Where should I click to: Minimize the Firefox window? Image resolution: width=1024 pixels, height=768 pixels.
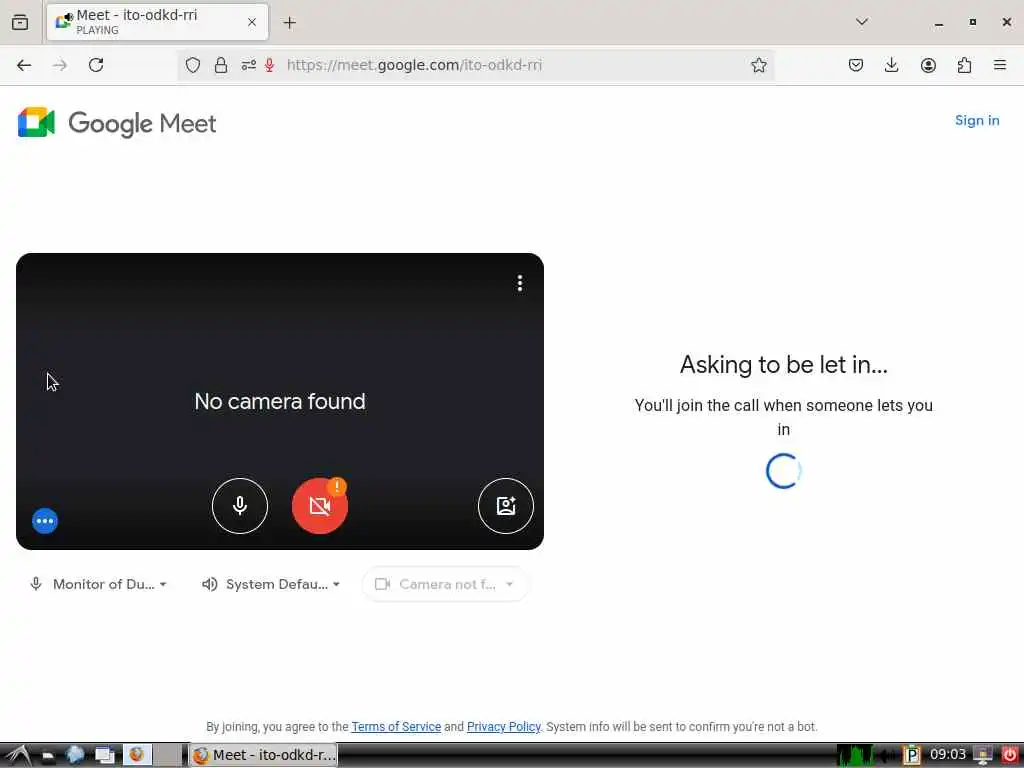coord(939,23)
